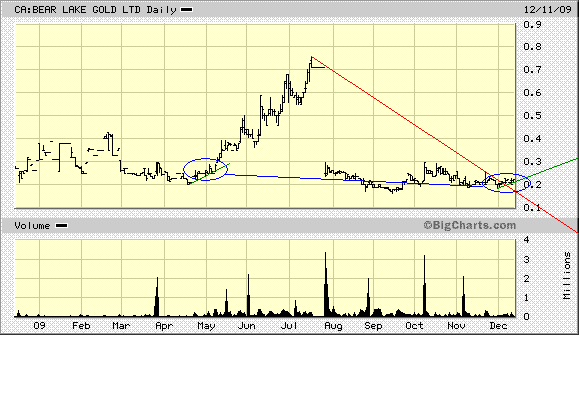Click the Jul month label
Screen dimensions: 579x405
pyautogui.click(x=289, y=326)
